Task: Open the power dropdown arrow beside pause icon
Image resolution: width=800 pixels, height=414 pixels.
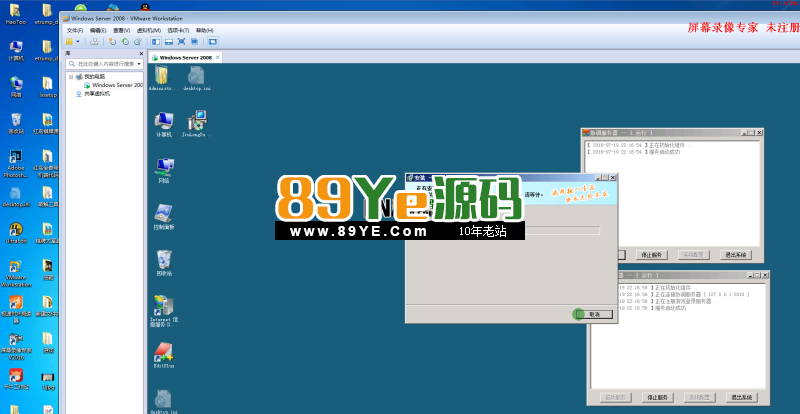Action: [x=78, y=42]
